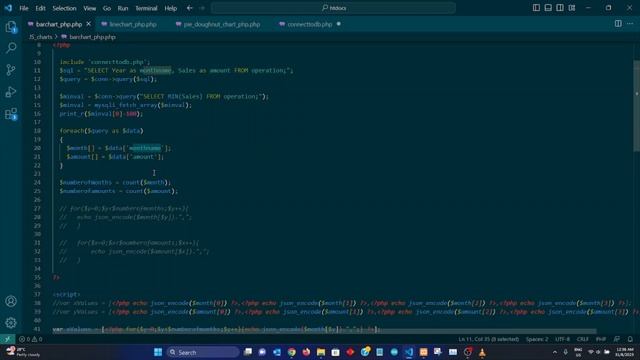Open the Edit menu
Viewport: 640px width, 360px height.
coord(40,8)
